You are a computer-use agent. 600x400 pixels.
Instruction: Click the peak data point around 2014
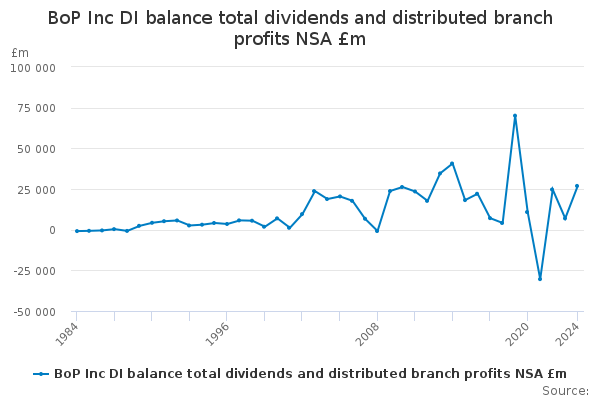(x=452, y=164)
